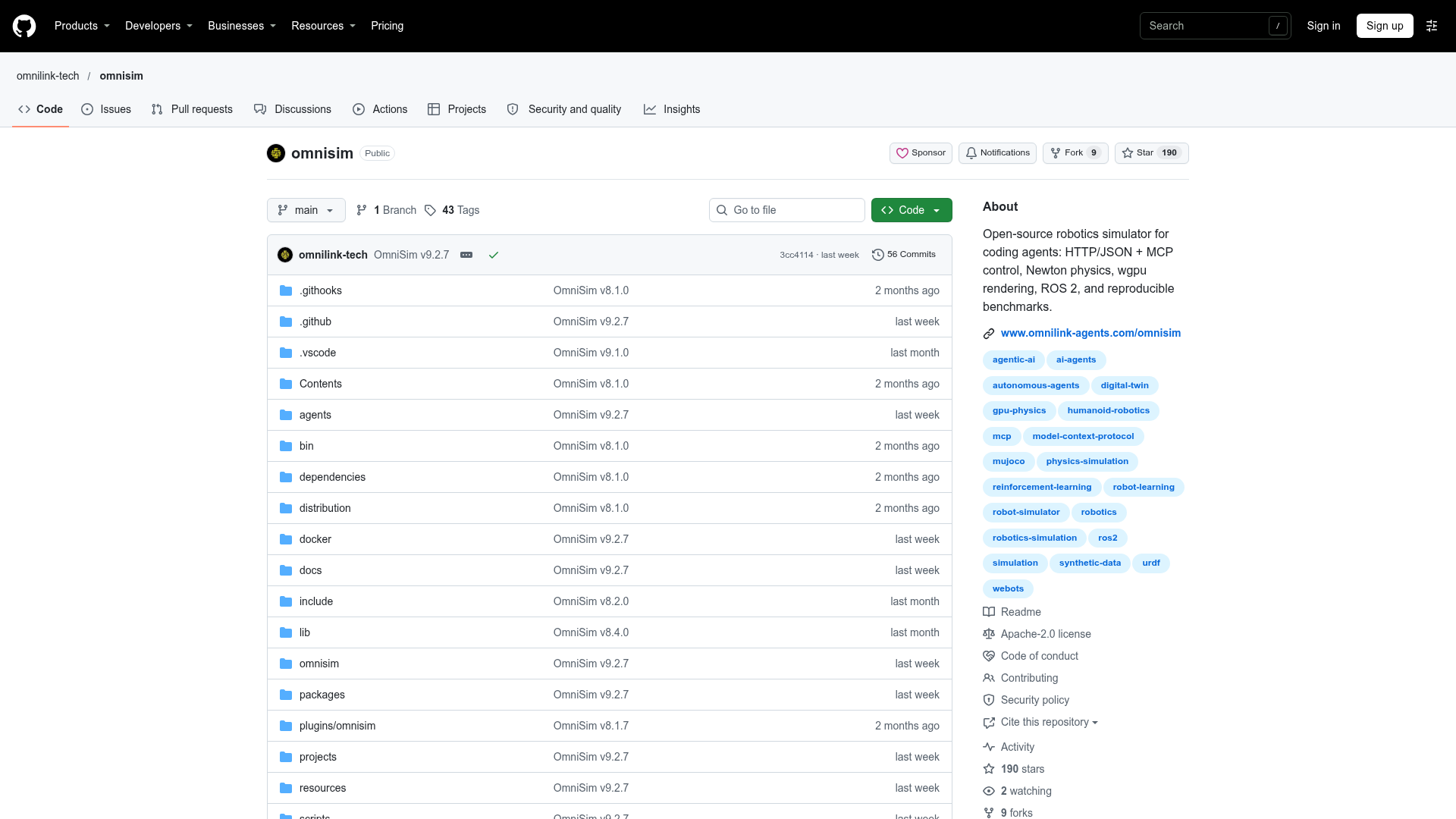This screenshot has height=819, width=1456.
Task: Expand the Resources menu
Action: point(323,26)
